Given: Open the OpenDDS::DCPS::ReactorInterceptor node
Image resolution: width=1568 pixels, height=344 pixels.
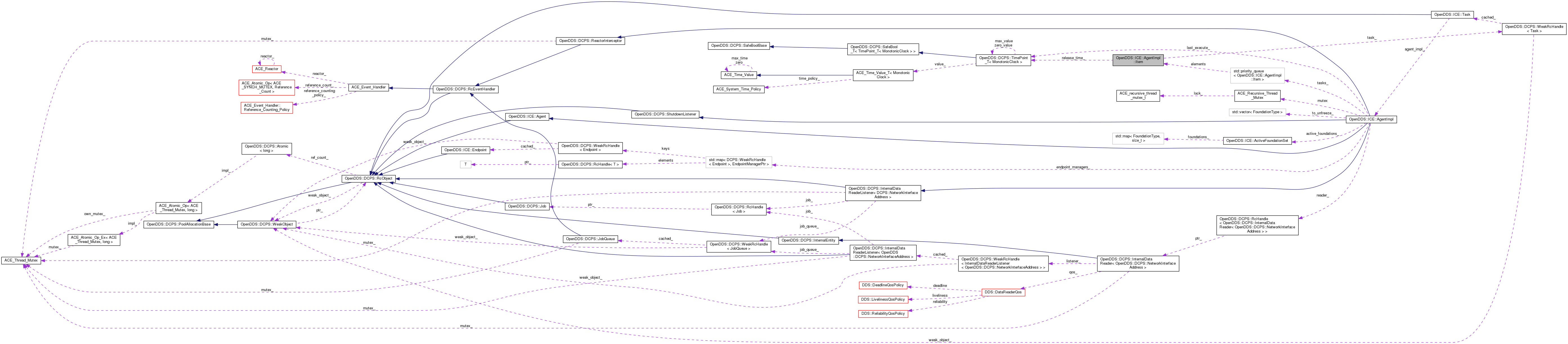Looking at the screenshot, I should (x=590, y=41).
